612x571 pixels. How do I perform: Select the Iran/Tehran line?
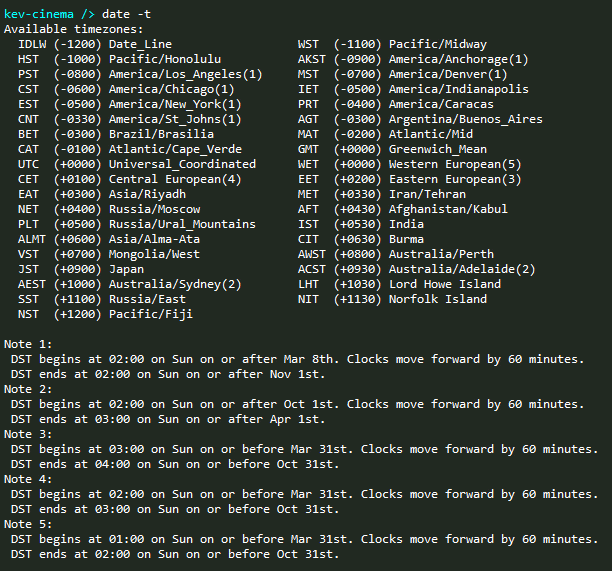click(382, 194)
